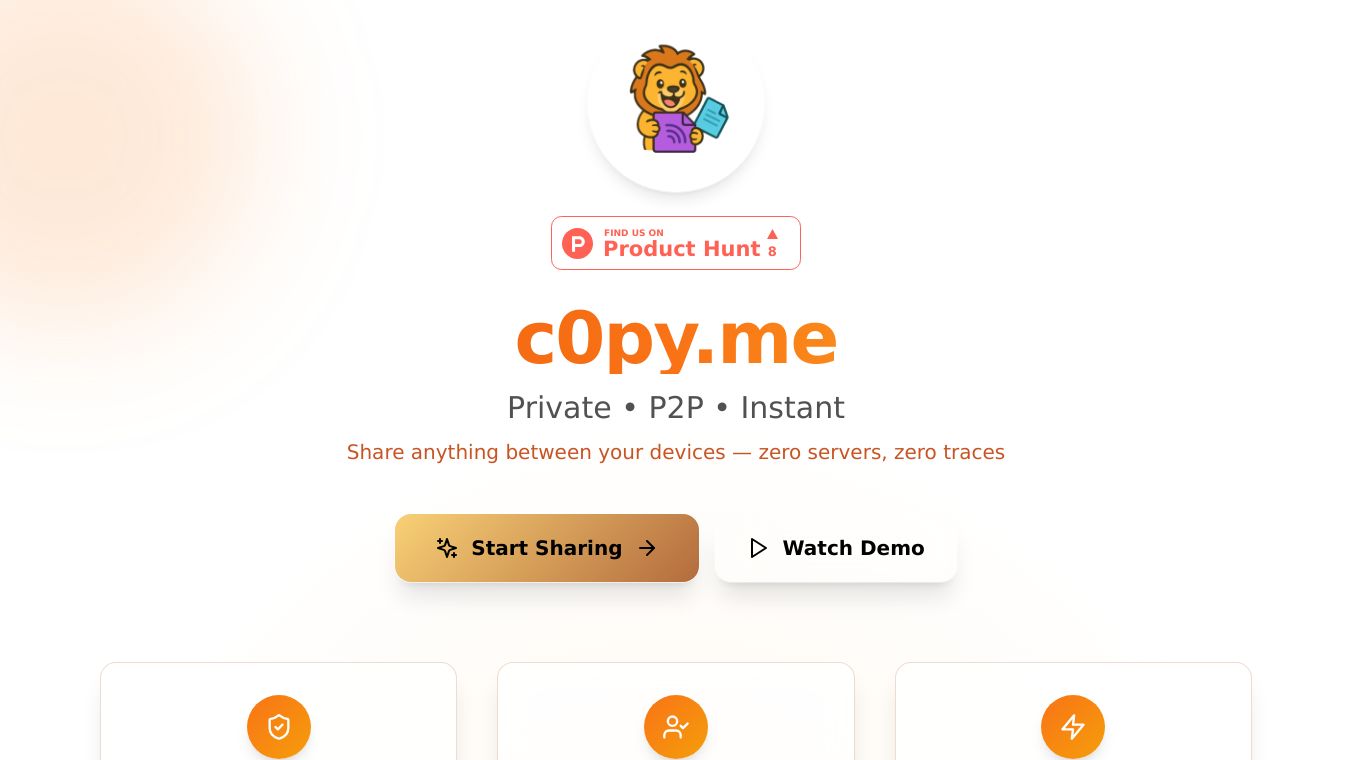
Task: Select the shield checkmark feature icon
Action: [279, 727]
